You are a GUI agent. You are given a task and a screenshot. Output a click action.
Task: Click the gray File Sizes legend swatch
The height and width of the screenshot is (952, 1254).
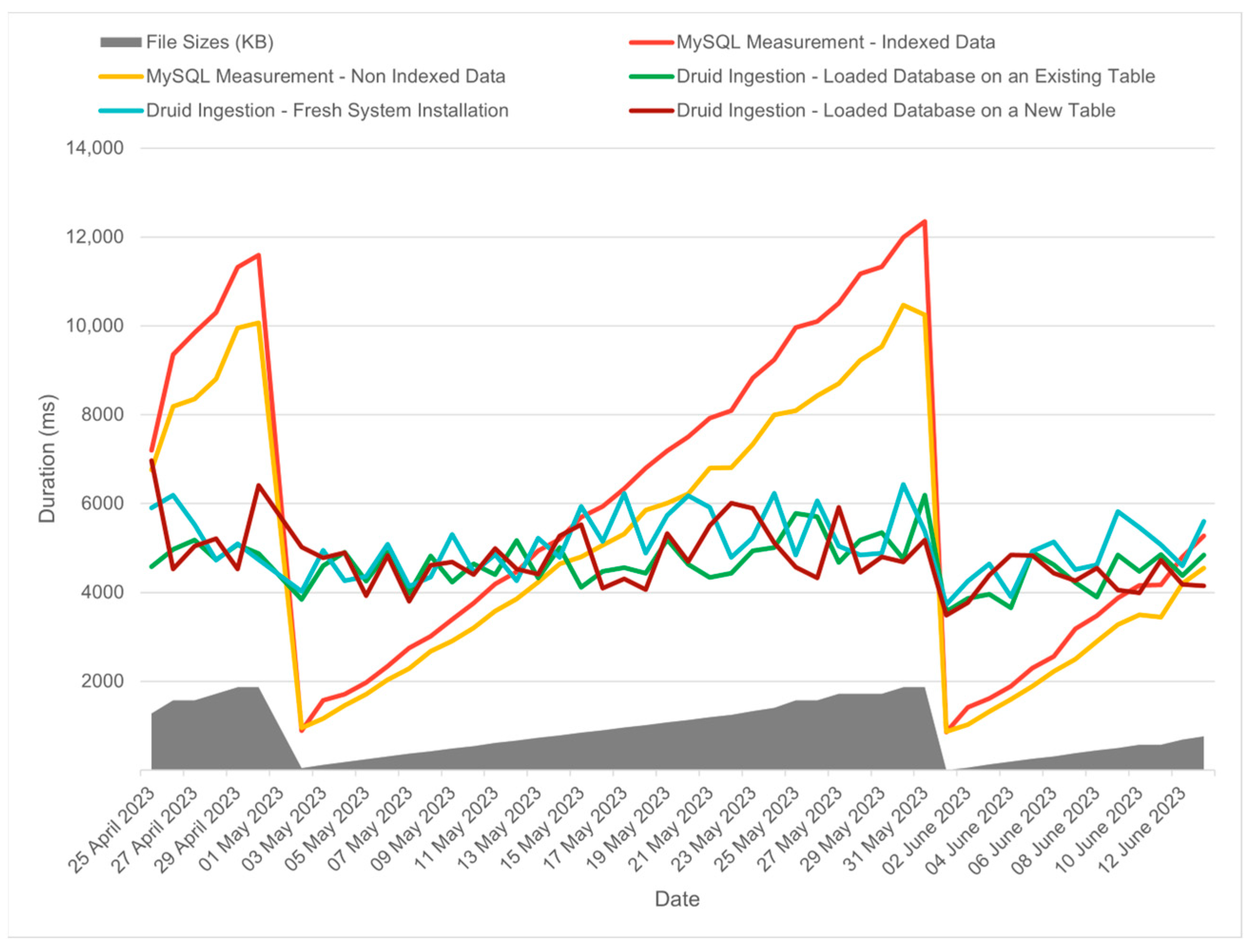click(x=120, y=42)
